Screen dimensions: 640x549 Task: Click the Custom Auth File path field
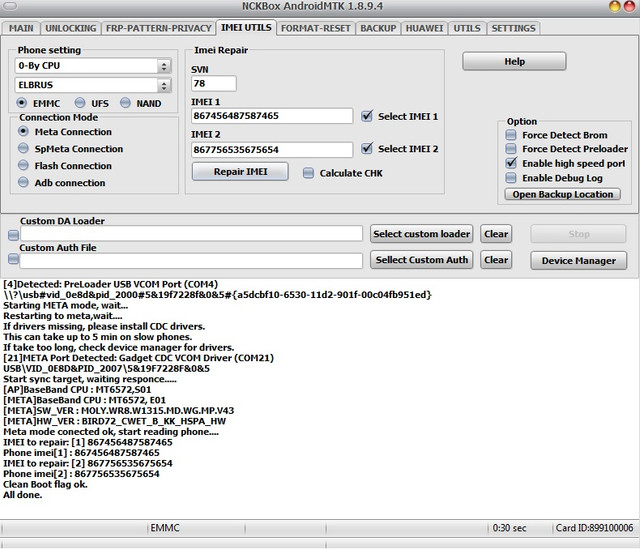(x=191, y=260)
